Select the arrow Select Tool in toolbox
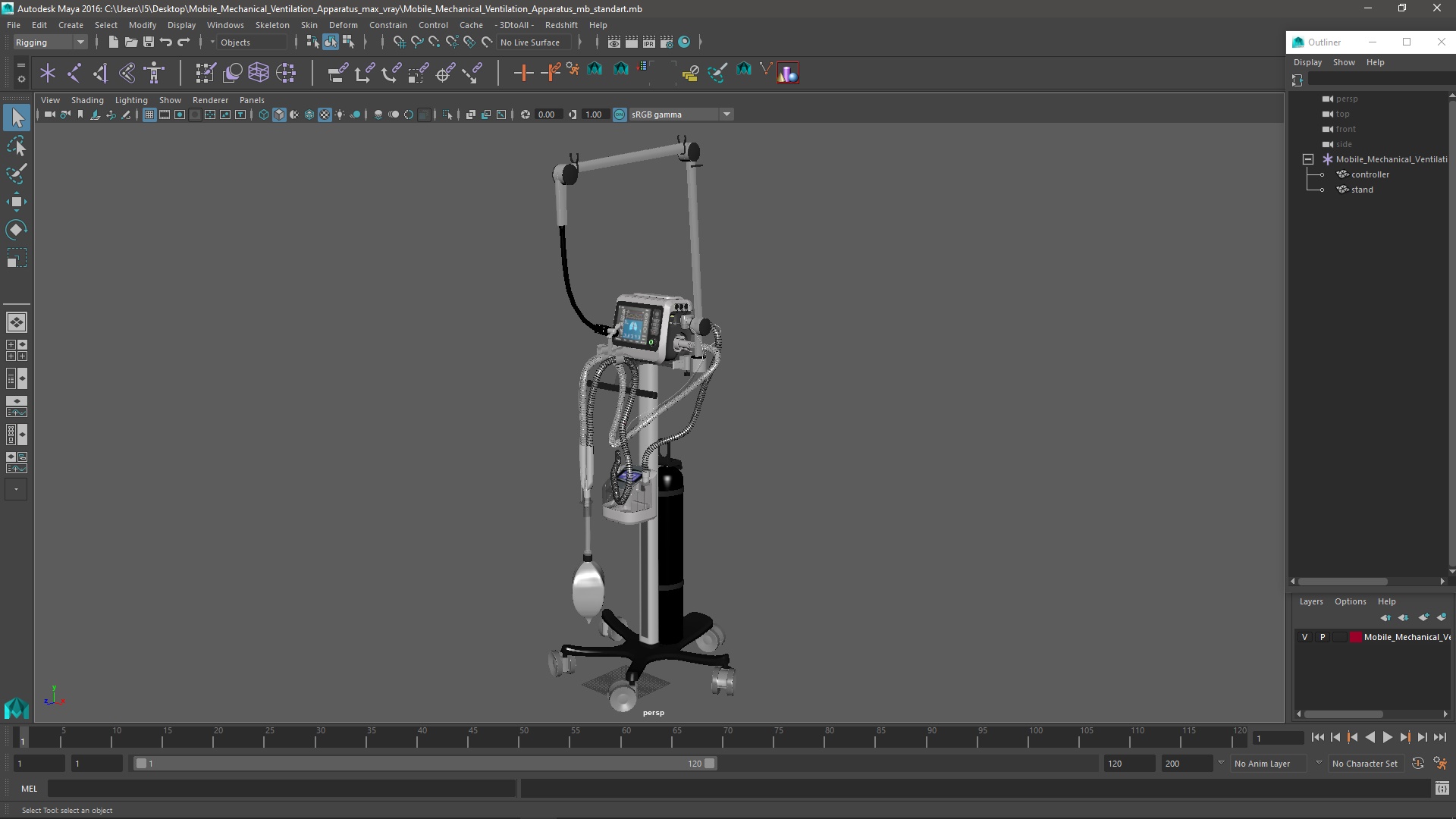1456x819 pixels. point(17,118)
